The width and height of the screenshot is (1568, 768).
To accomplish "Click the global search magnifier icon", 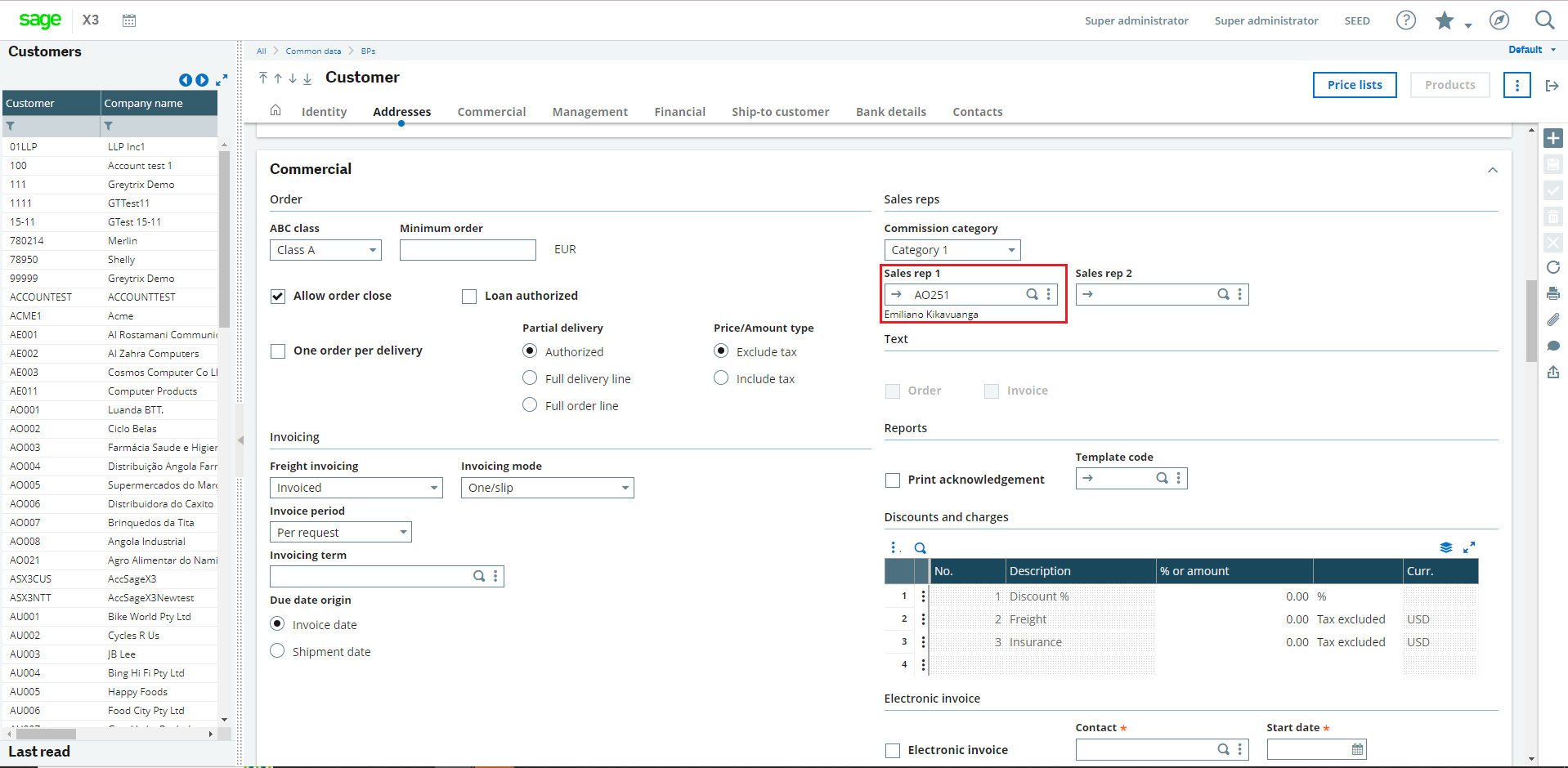I will 1544,20.
